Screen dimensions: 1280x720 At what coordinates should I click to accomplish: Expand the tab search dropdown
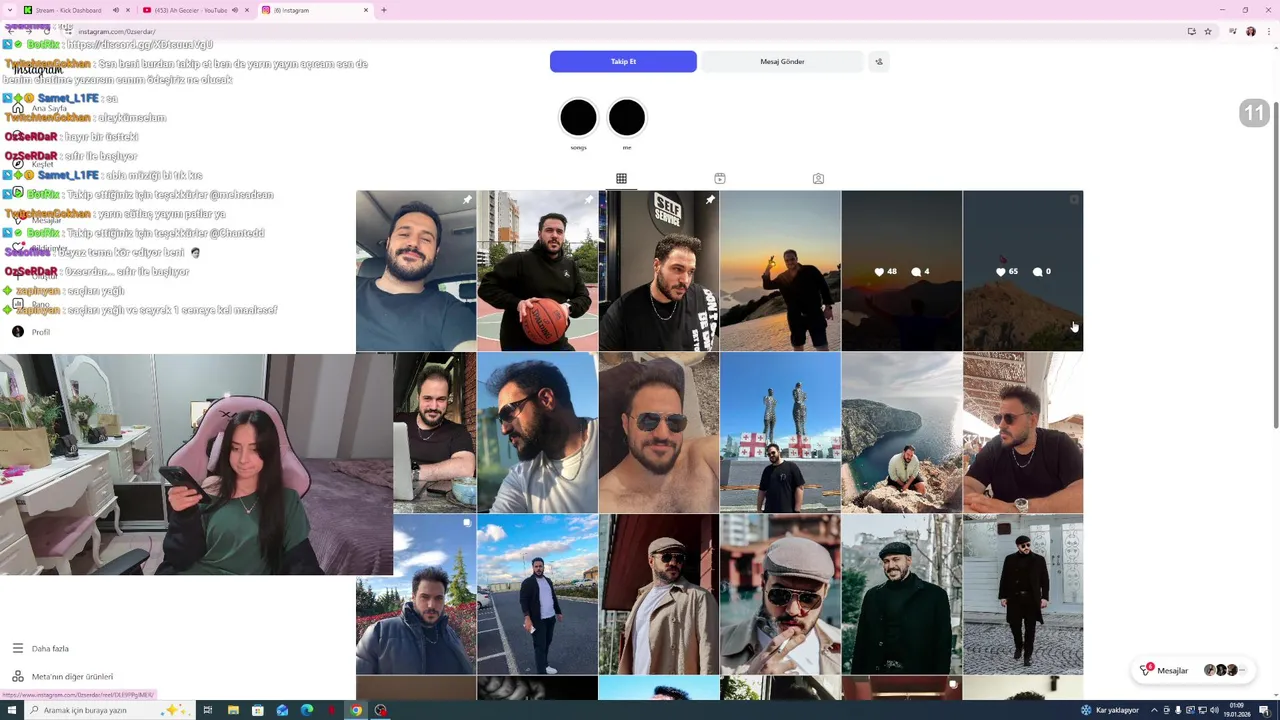point(9,10)
